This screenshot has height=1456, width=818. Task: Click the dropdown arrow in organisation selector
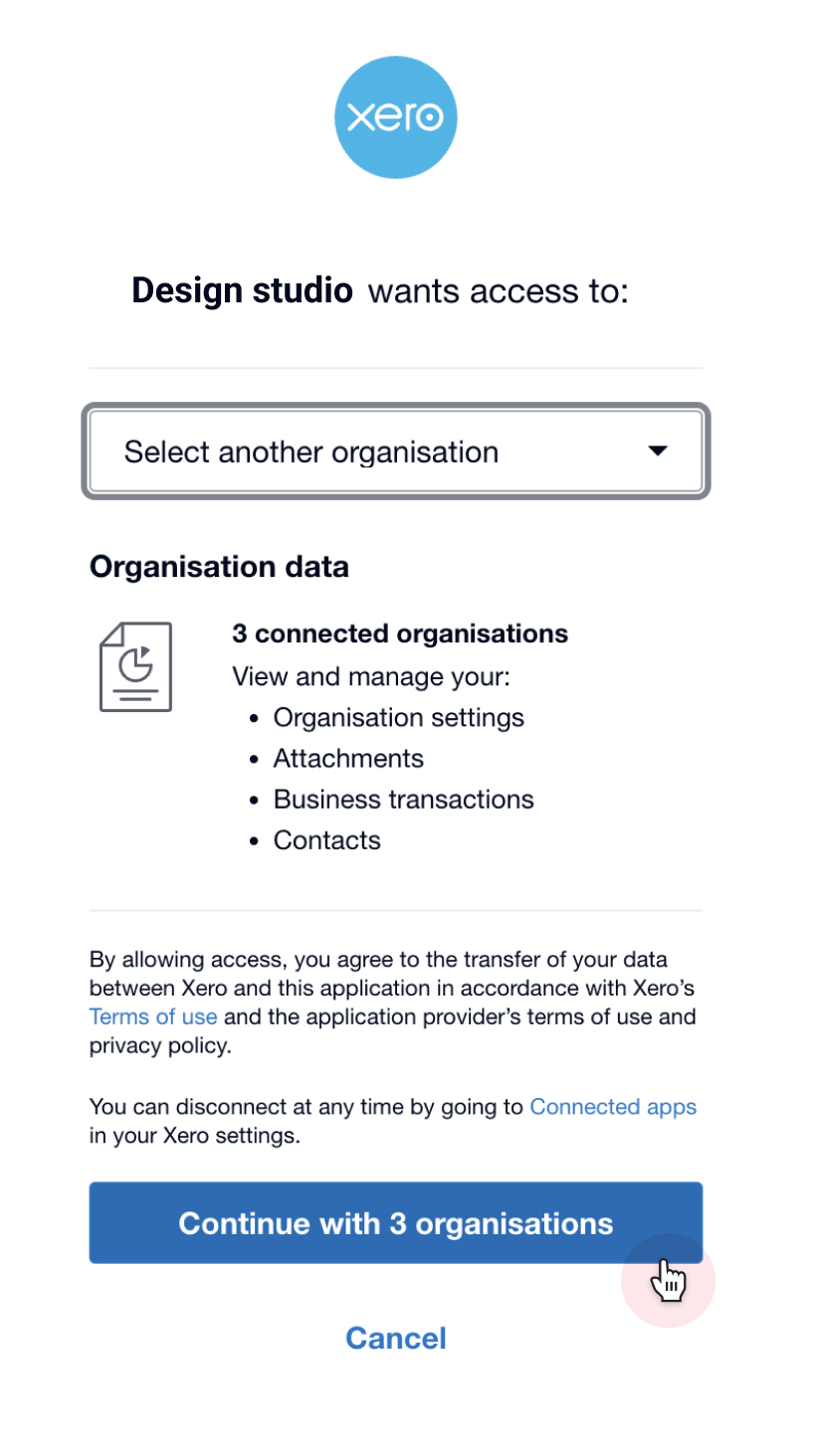[658, 452]
